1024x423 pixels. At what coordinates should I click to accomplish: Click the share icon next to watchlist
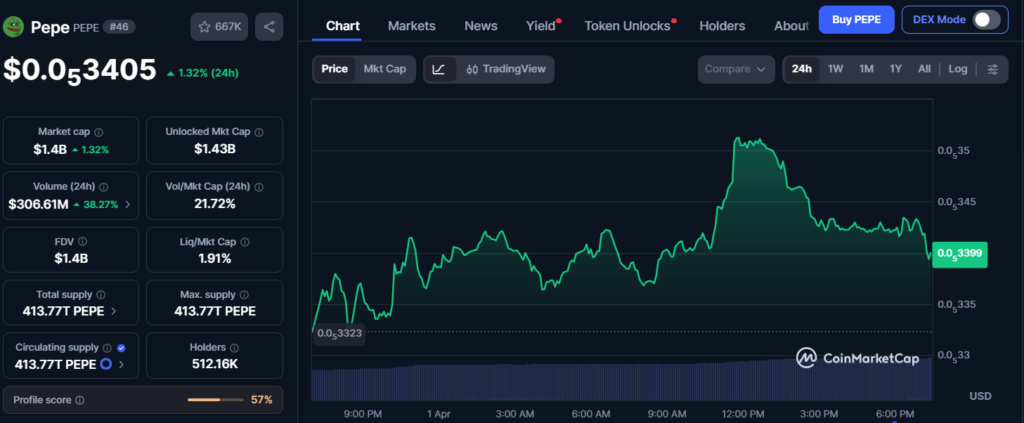click(x=268, y=27)
